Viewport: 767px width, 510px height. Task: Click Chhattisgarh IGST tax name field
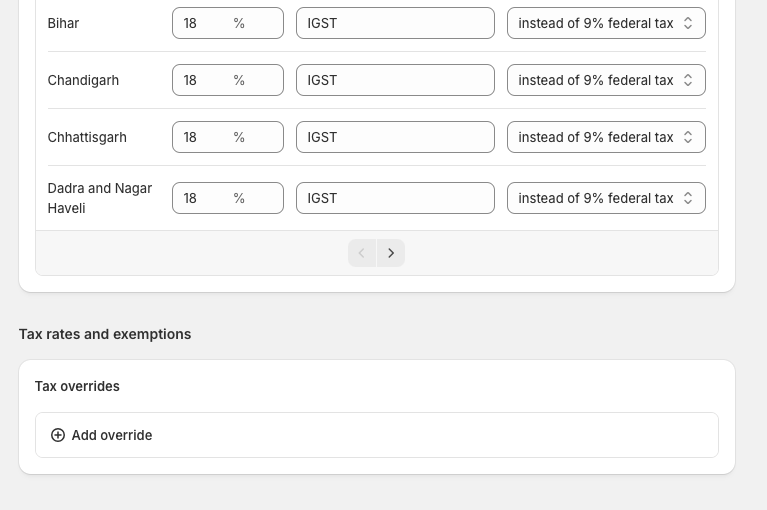click(395, 137)
